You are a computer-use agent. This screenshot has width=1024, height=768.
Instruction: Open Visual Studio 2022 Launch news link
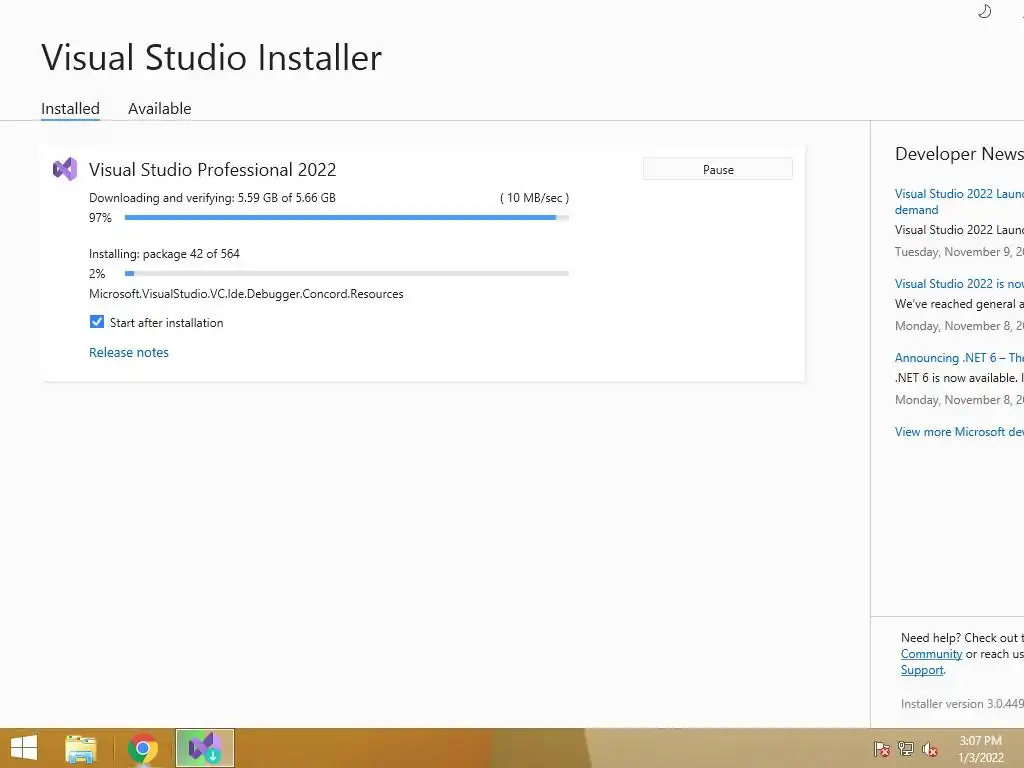[959, 201]
